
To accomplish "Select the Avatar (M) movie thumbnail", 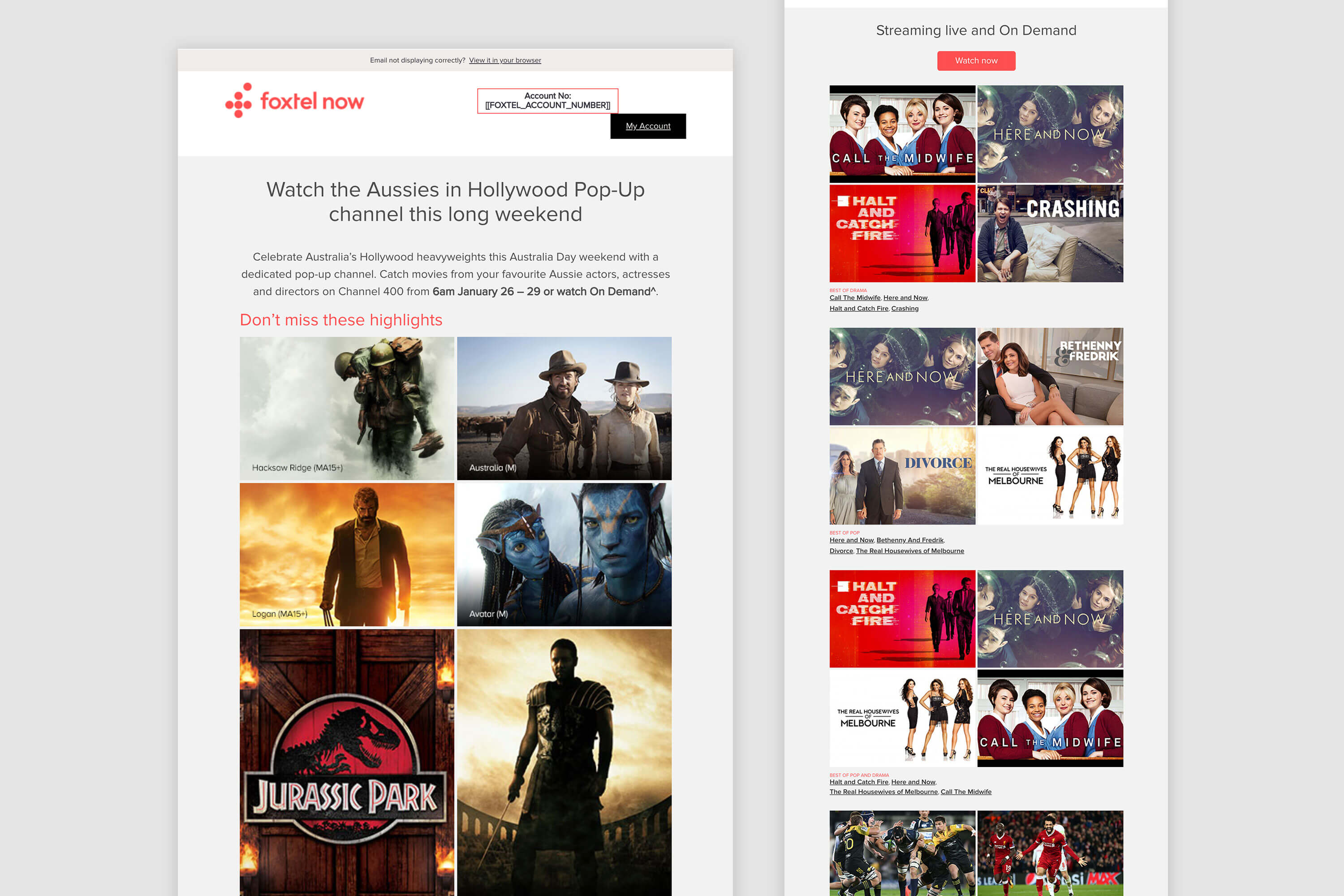I will 564,554.
